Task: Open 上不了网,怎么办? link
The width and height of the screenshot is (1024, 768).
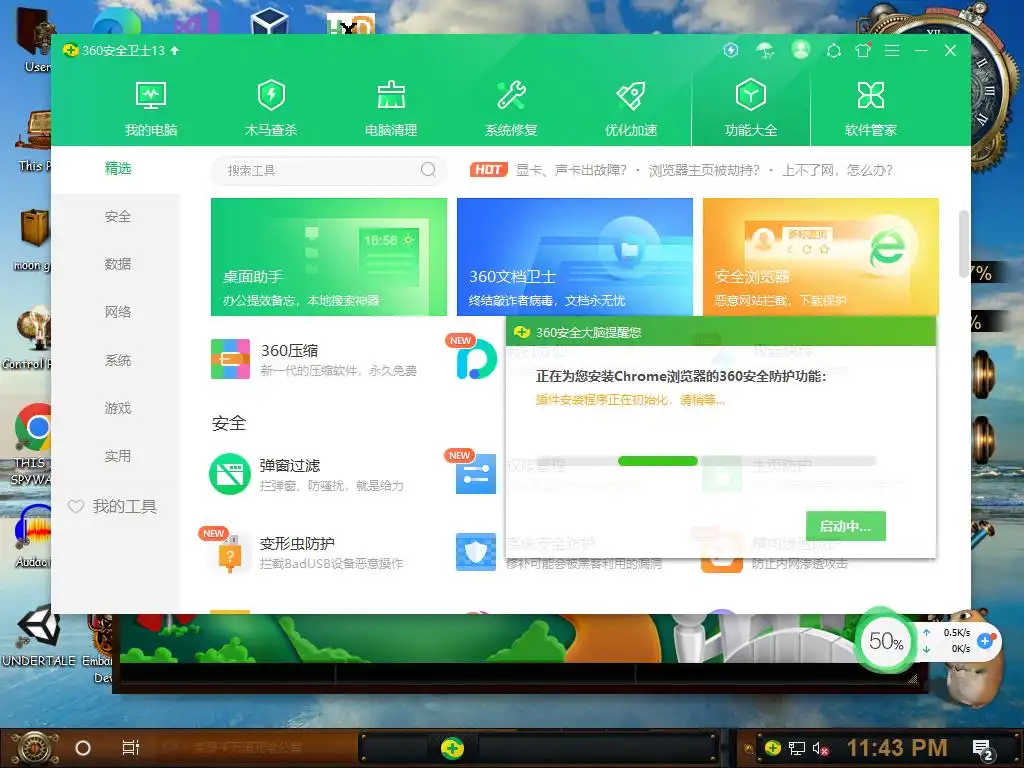Action: tap(837, 170)
